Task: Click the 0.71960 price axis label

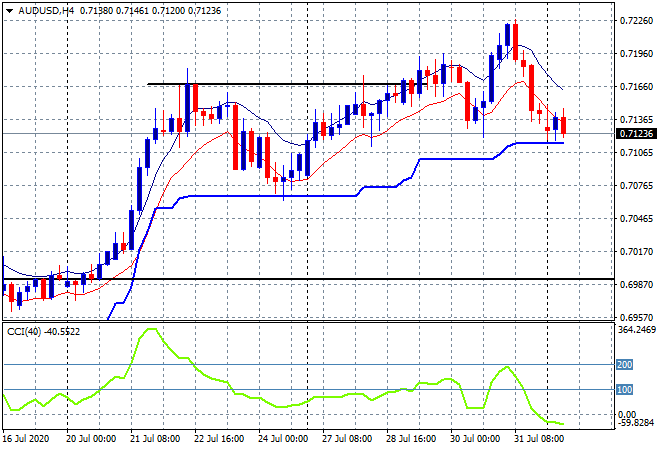Action: pos(636,53)
